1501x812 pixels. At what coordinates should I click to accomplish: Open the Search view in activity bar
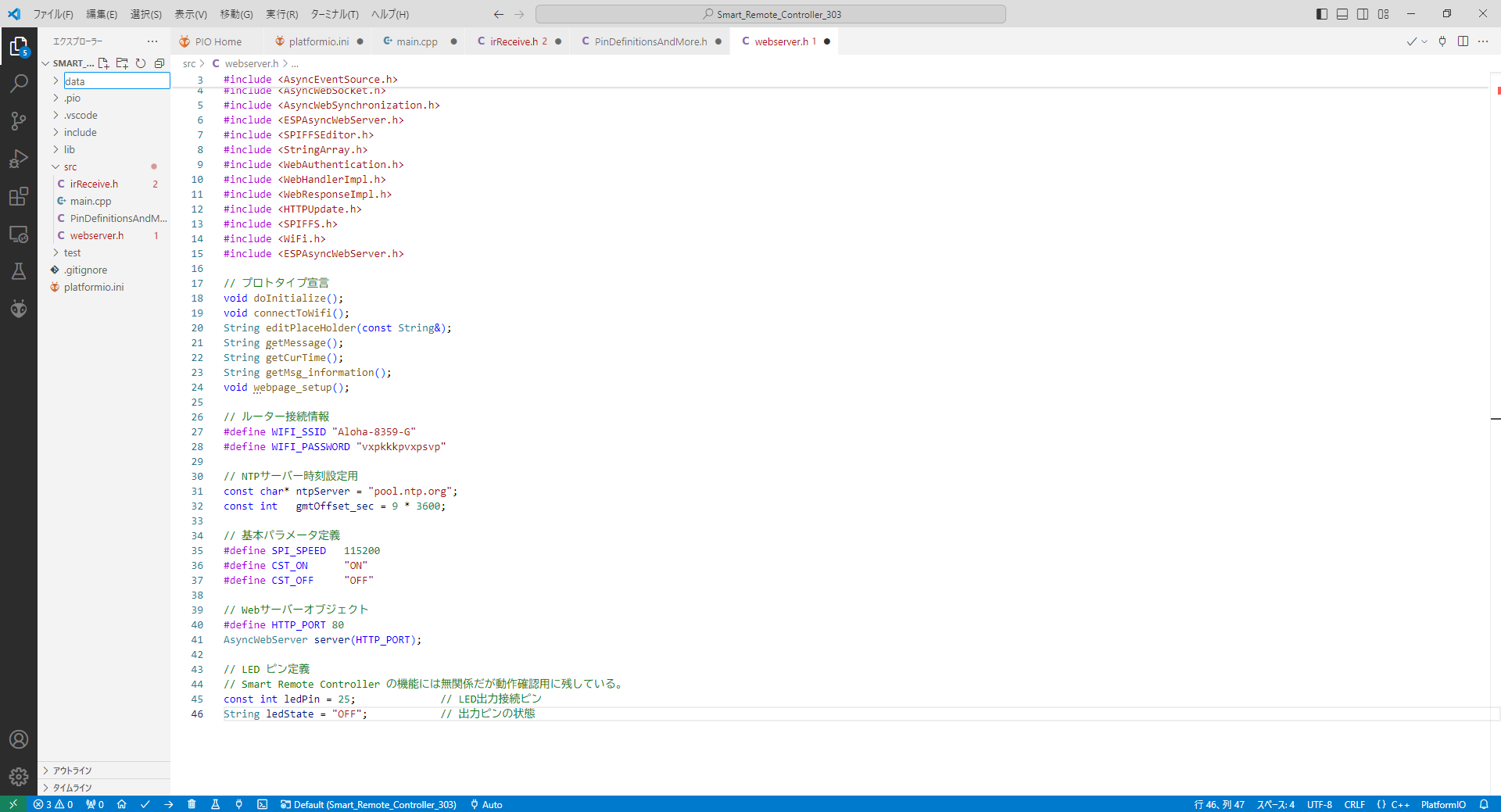click(x=19, y=83)
